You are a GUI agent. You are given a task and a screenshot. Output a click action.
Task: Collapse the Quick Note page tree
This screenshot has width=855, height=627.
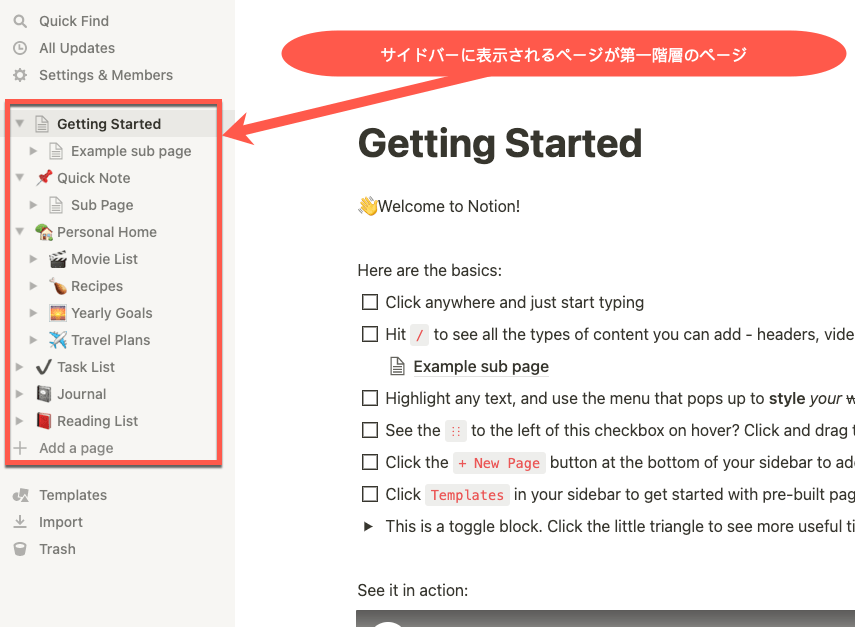[20, 178]
